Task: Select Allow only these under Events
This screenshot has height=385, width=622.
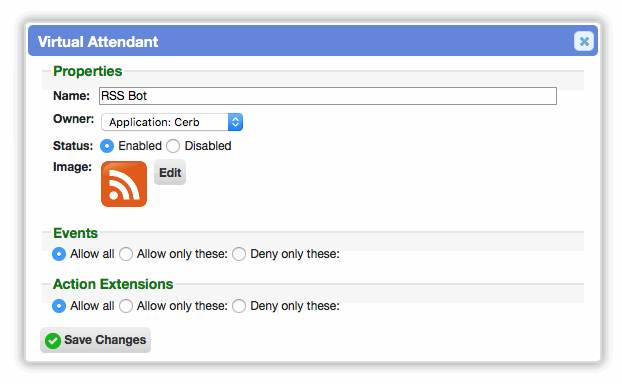Action: coord(126,254)
